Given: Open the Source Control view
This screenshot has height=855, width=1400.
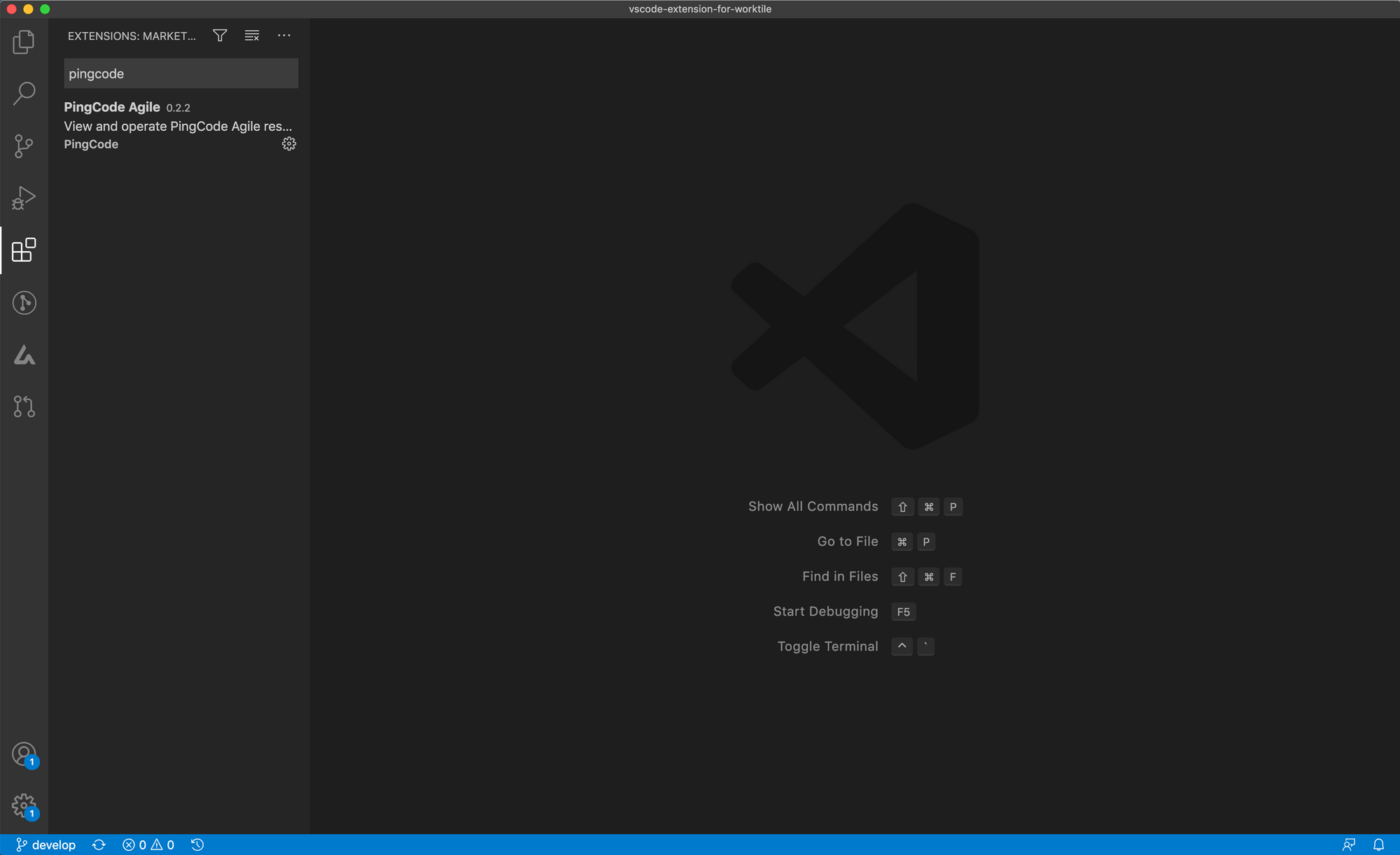Looking at the screenshot, I should (24, 146).
